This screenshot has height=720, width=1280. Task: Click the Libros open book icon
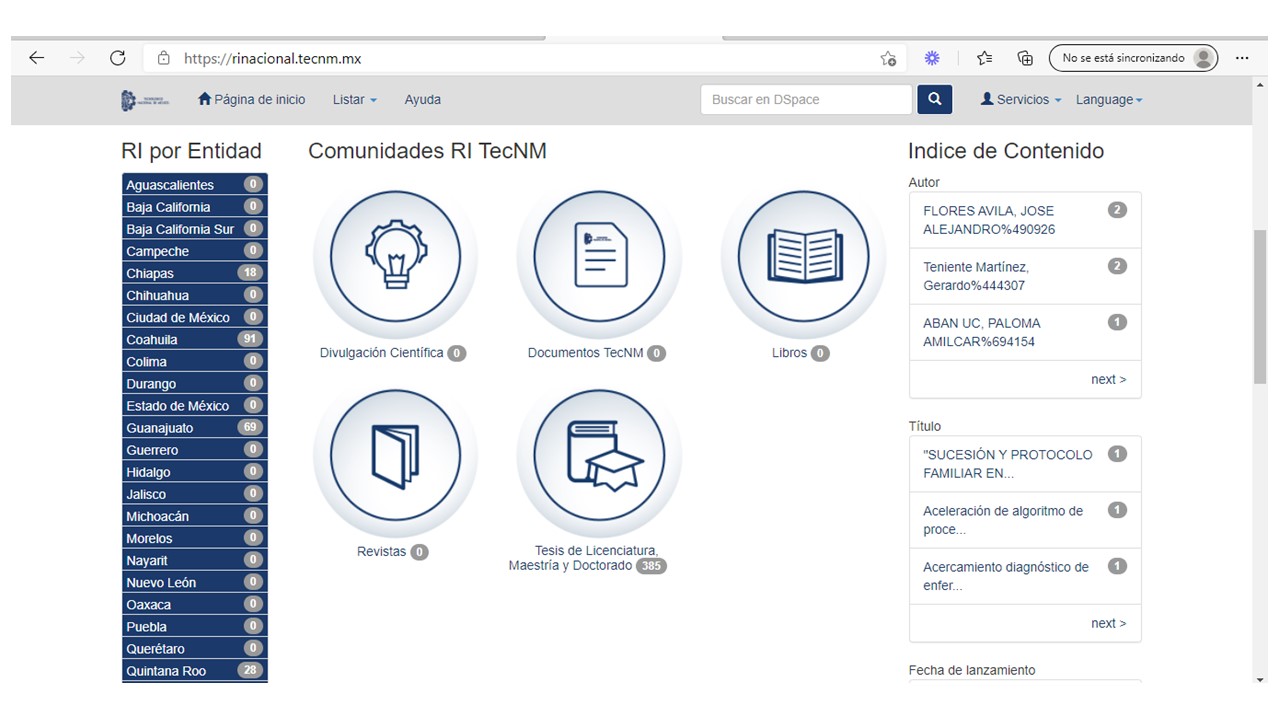[x=803, y=256]
